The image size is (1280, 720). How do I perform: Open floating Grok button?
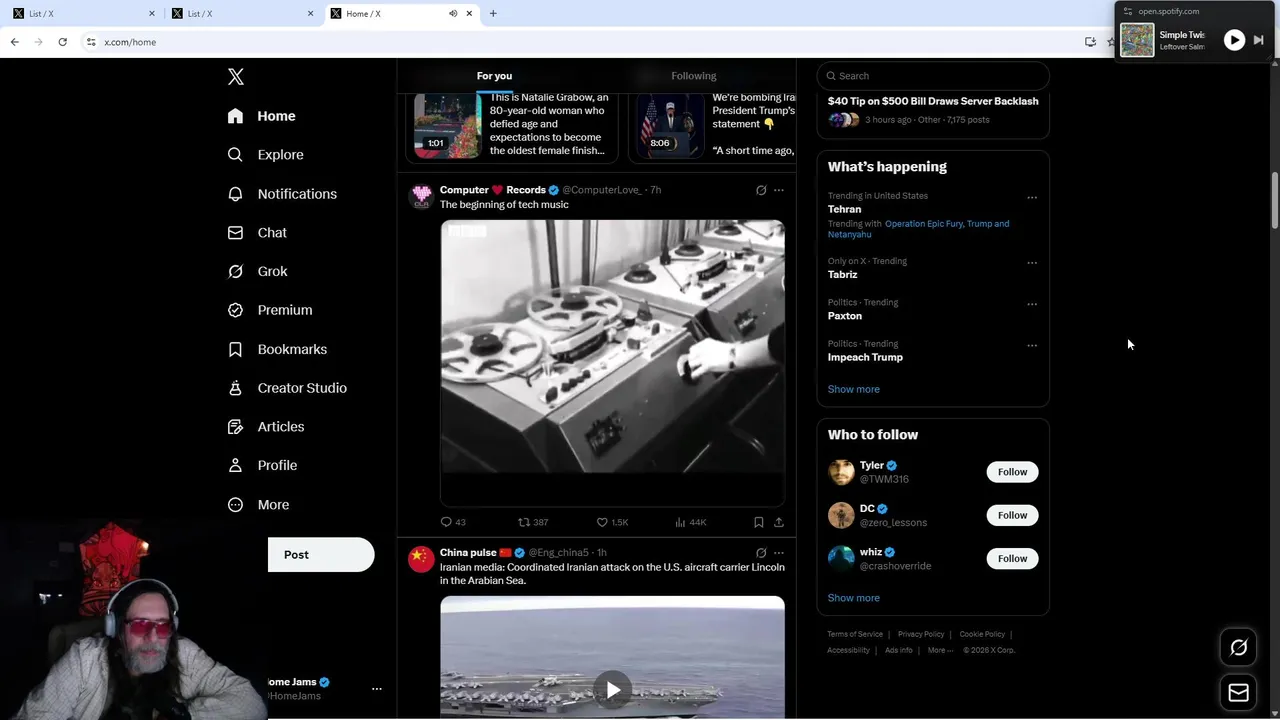[x=1238, y=648]
